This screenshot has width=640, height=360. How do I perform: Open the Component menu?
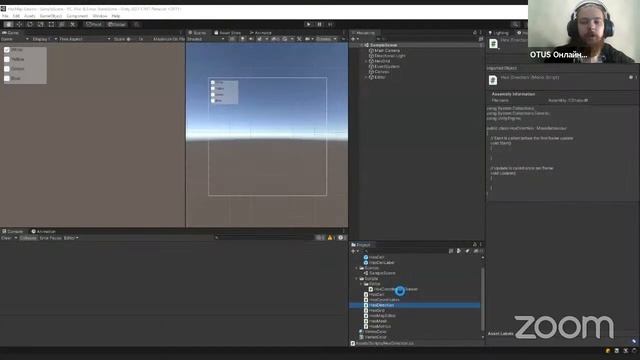pyautogui.click(x=77, y=16)
